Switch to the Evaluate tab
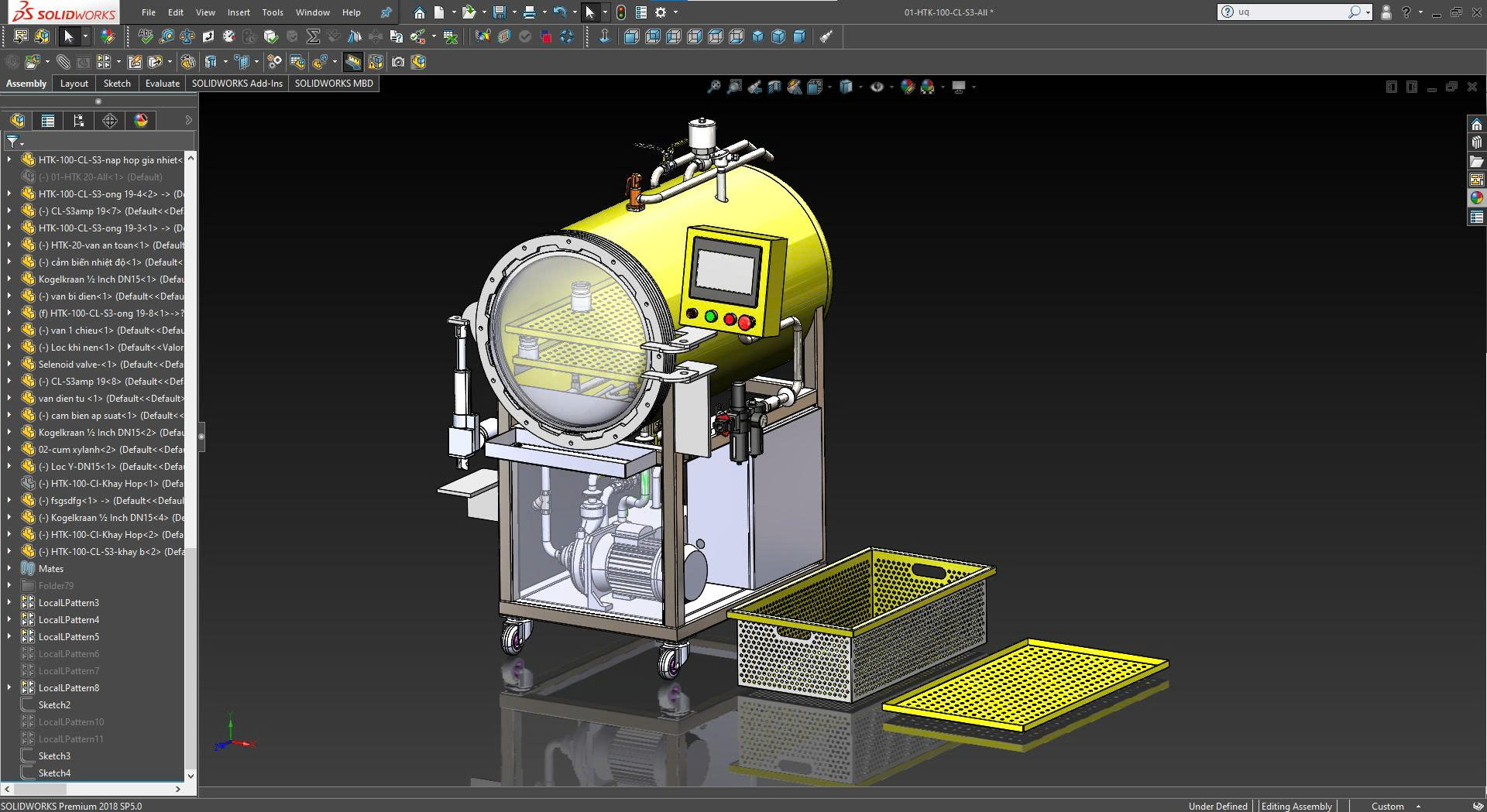The height and width of the screenshot is (812, 1487). (x=162, y=84)
